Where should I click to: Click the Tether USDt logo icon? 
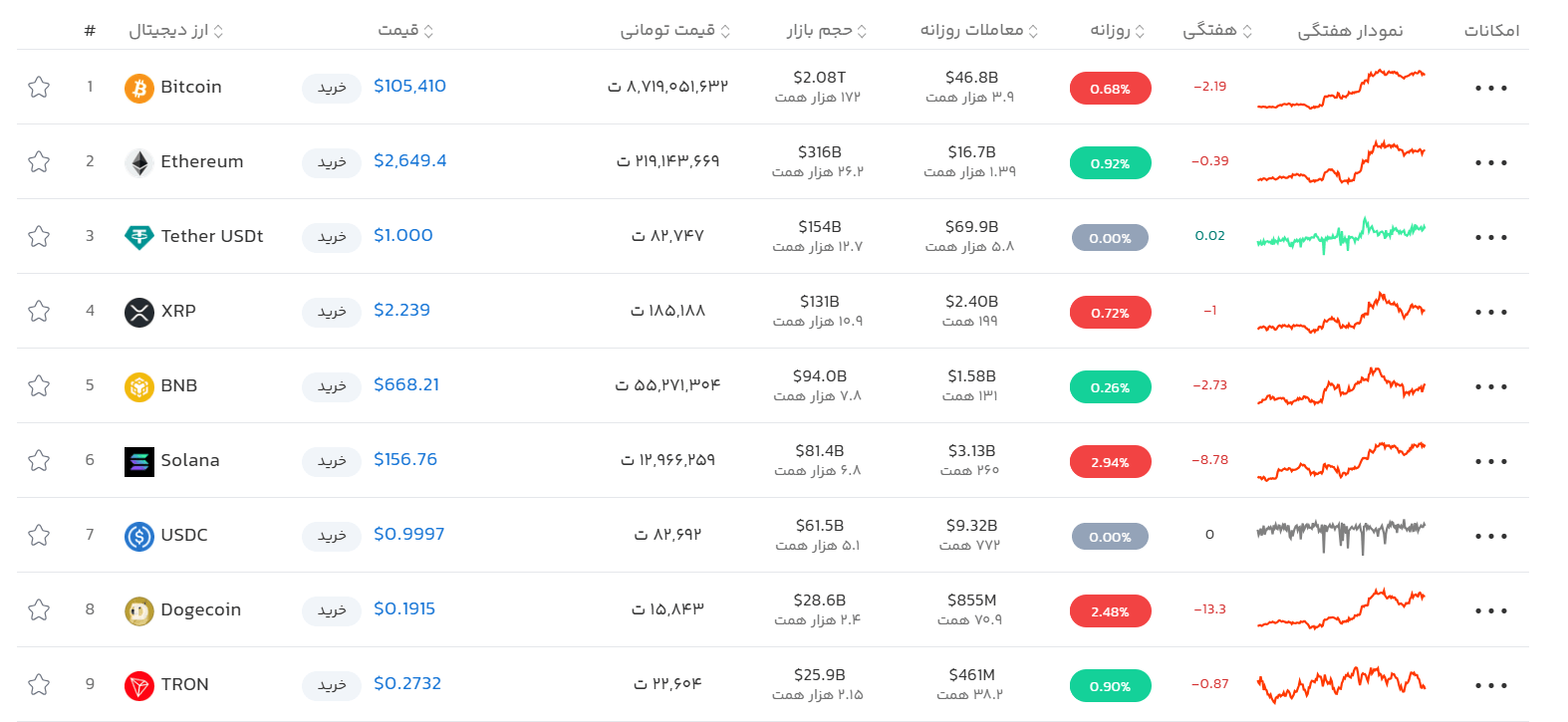click(x=138, y=237)
